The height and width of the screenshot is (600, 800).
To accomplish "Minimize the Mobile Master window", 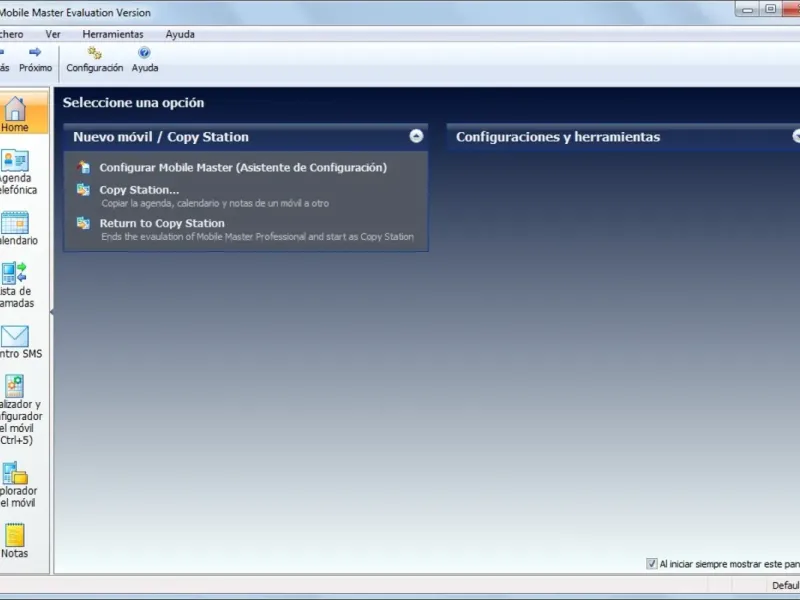I will (x=748, y=9).
